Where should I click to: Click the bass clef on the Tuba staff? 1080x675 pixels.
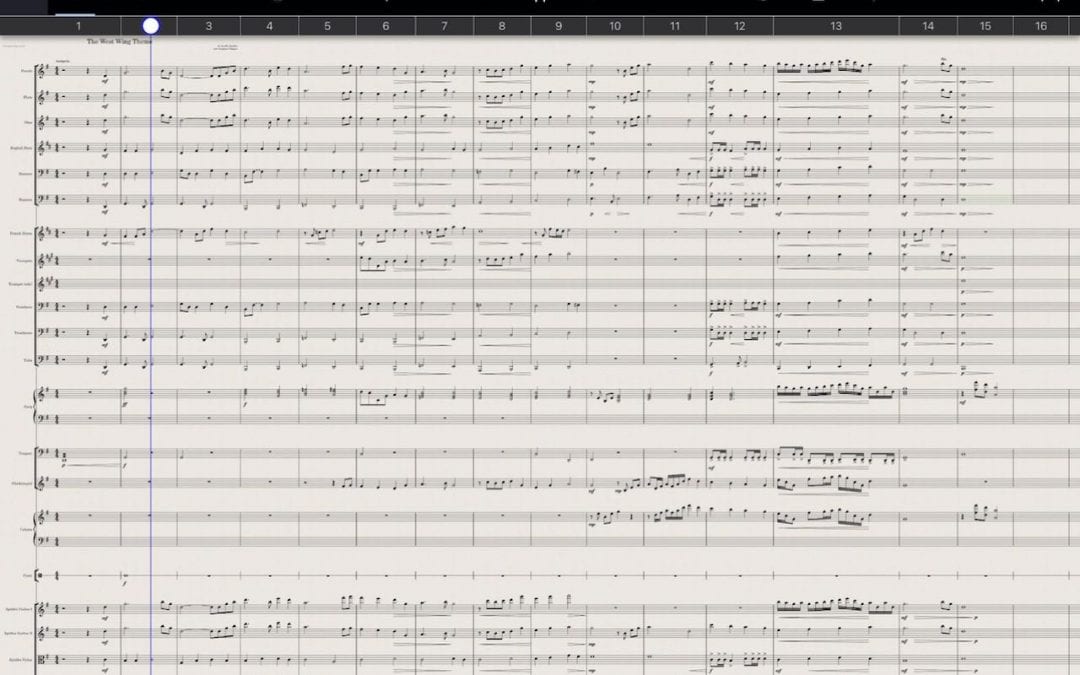pos(42,359)
